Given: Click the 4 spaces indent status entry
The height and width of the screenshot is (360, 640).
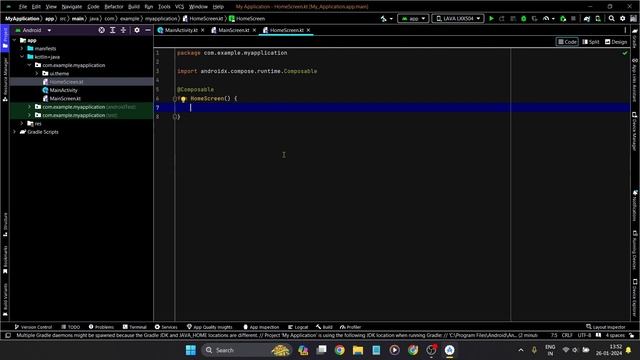Looking at the screenshot, I should (x=615, y=336).
